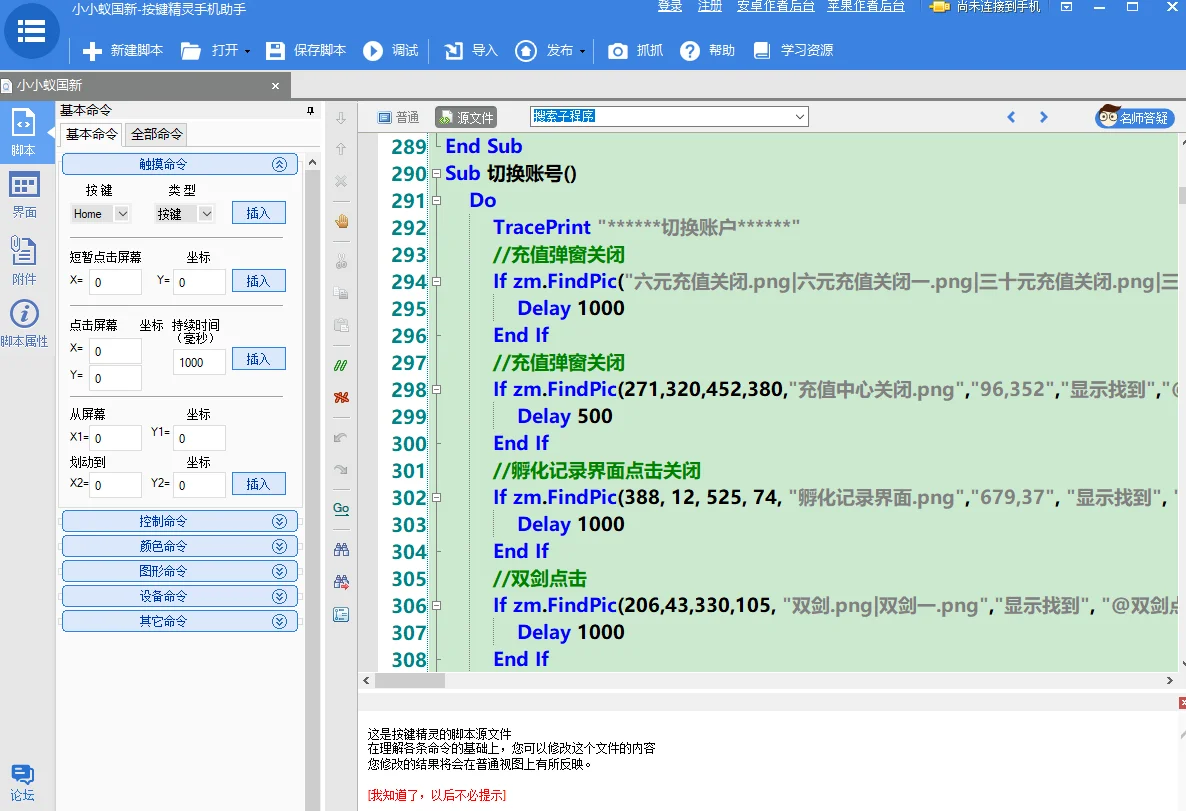Switch to the 源文件 source view tab
This screenshot has width=1186, height=811.
pos(465,117)
